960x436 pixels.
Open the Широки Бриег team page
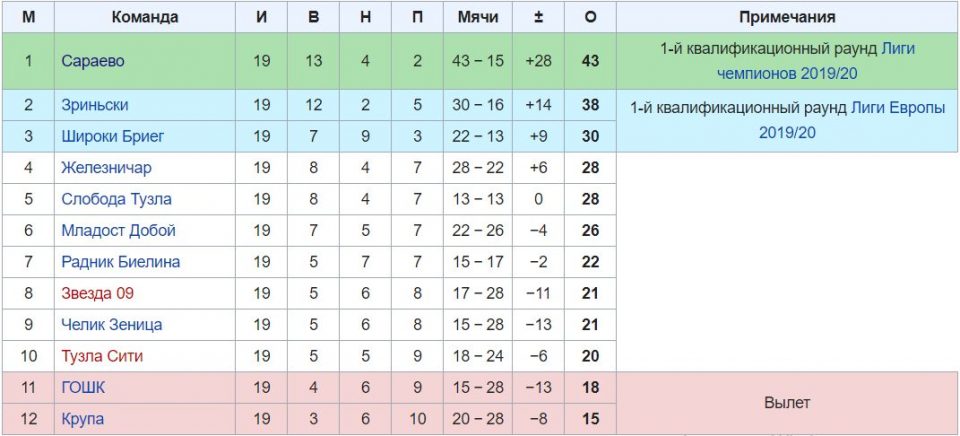click(112, 136)
